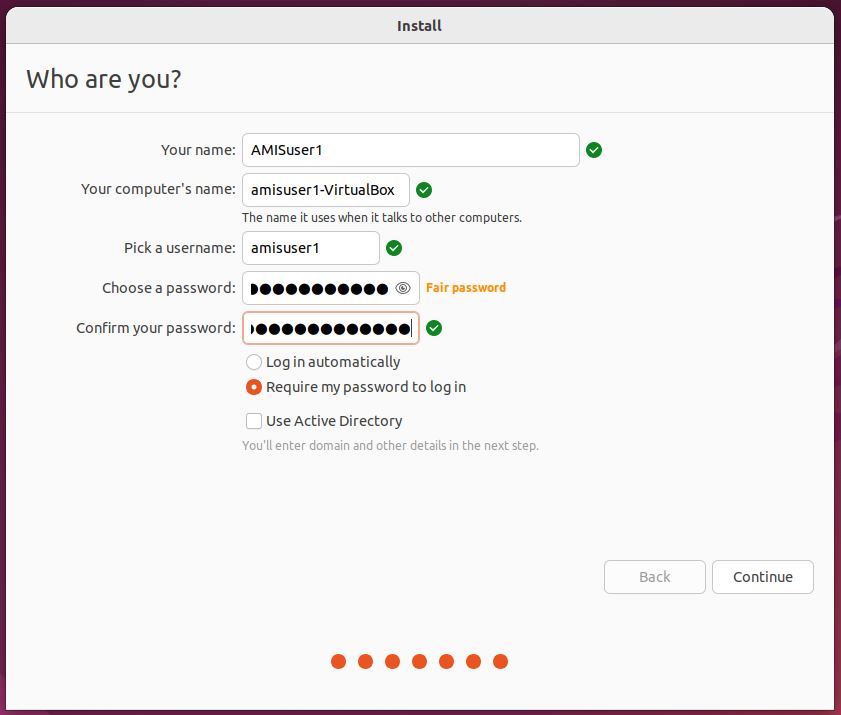Click the green checkmark beside Your name field
This screenshot has width=841, height=715.
coord(594,150)
